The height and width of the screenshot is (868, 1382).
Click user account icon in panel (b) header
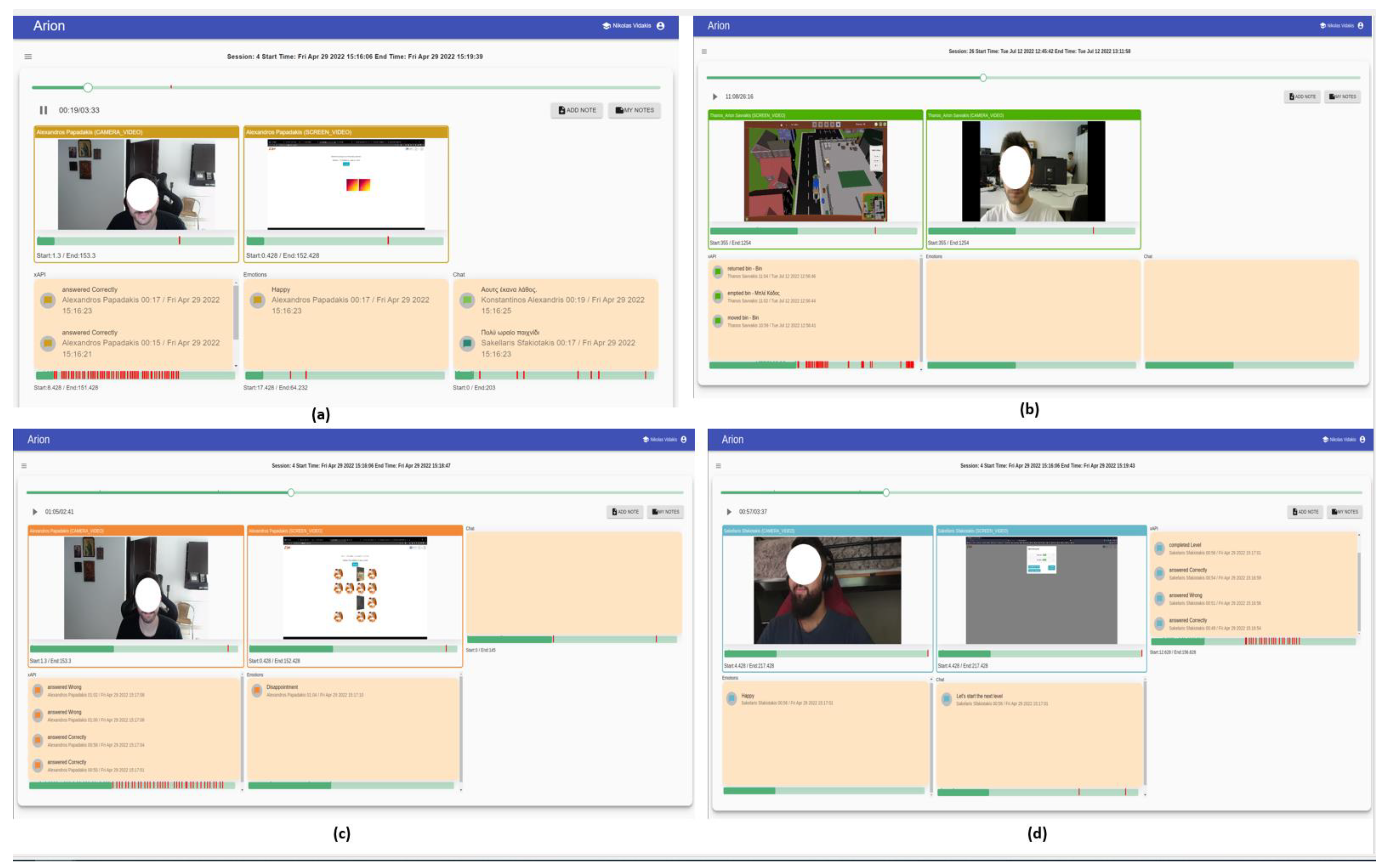pos(1361,26)
